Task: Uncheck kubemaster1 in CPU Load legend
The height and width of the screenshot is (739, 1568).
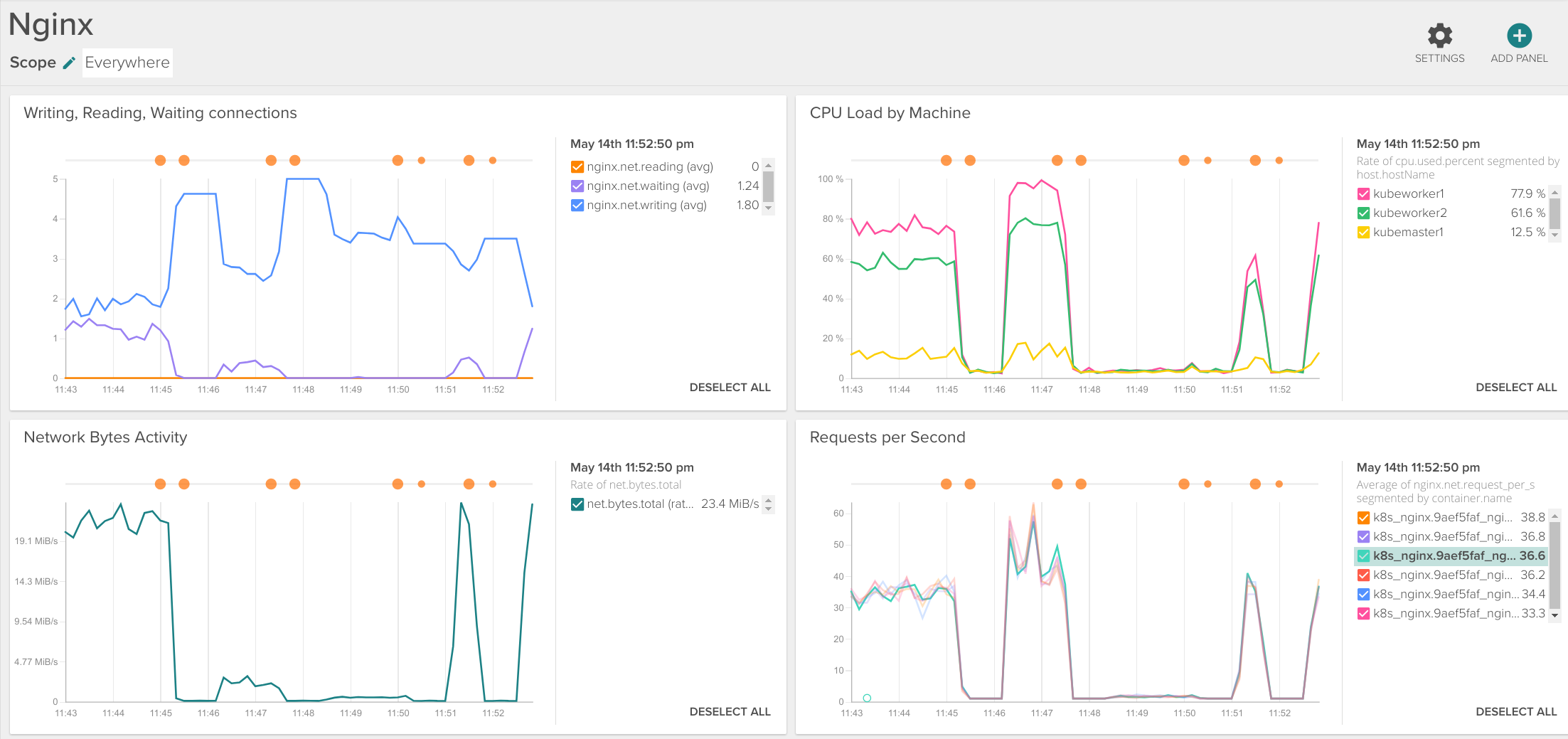Action: pyautogui.click(x=1363, y=233)
